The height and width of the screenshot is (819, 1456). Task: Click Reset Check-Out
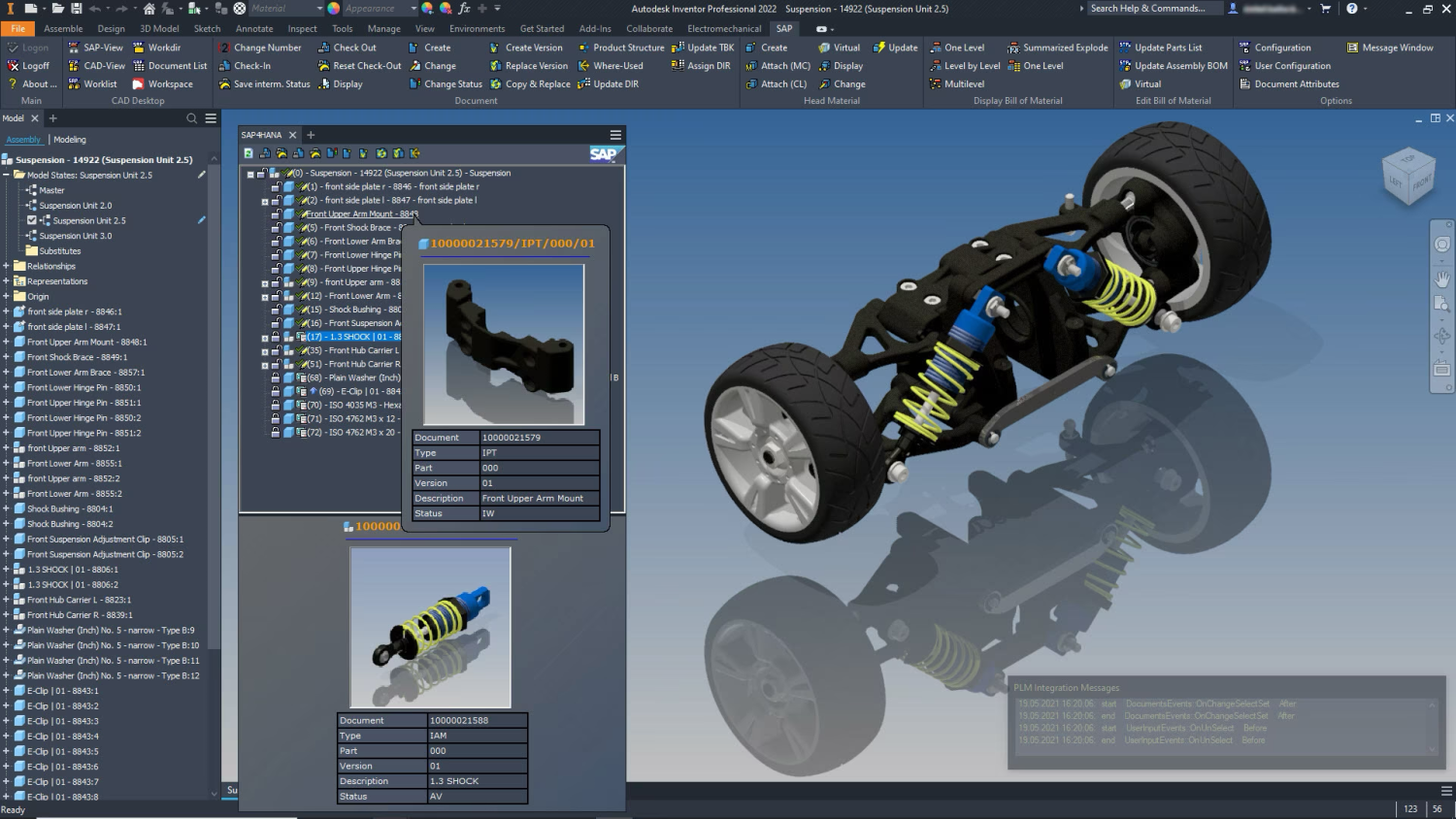(x=360, y=66)
